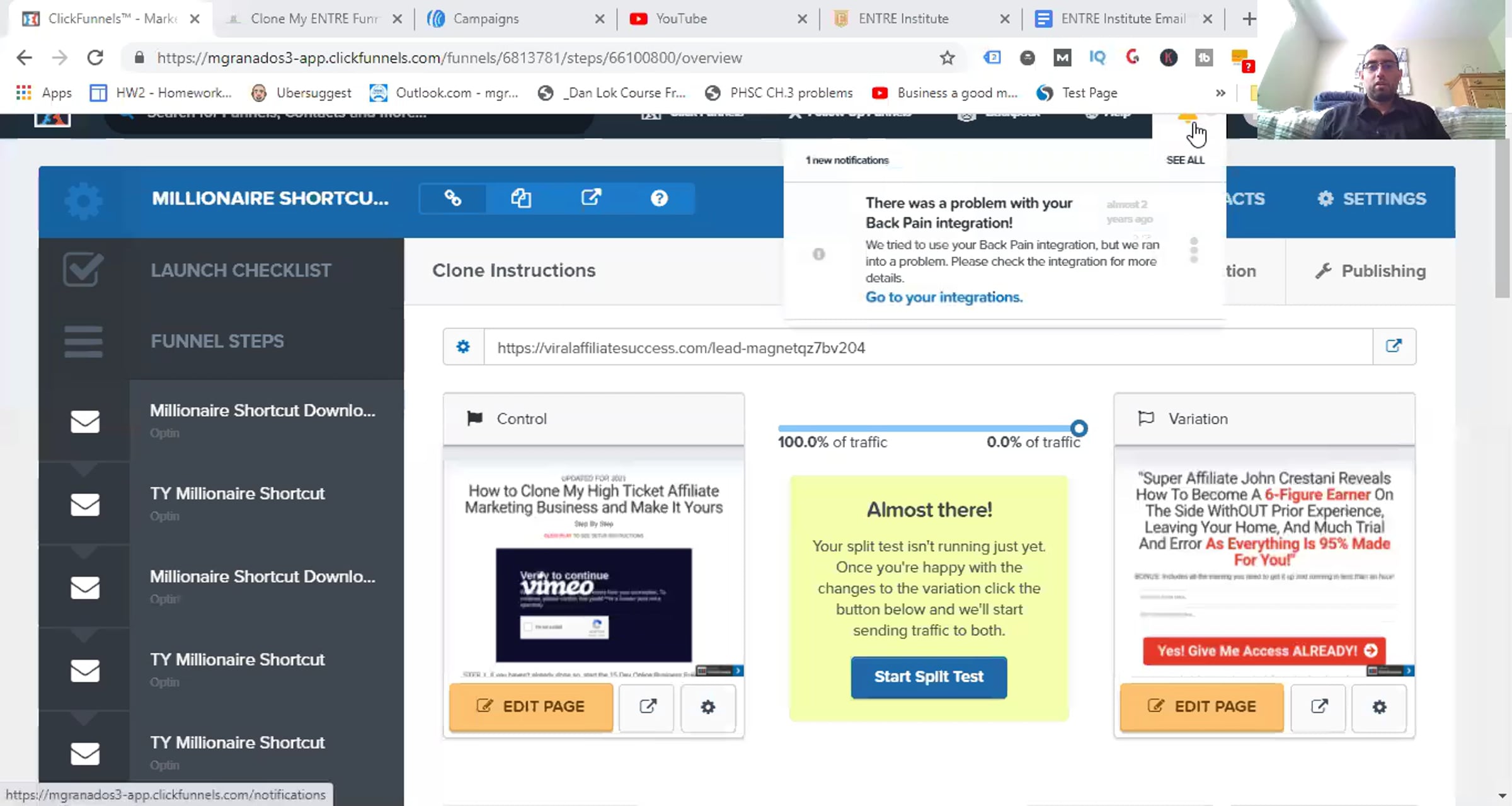Viewport: 1512px width, 806px height.
Task: Click the clone funnel copy icon
Action: pos(521,199)
